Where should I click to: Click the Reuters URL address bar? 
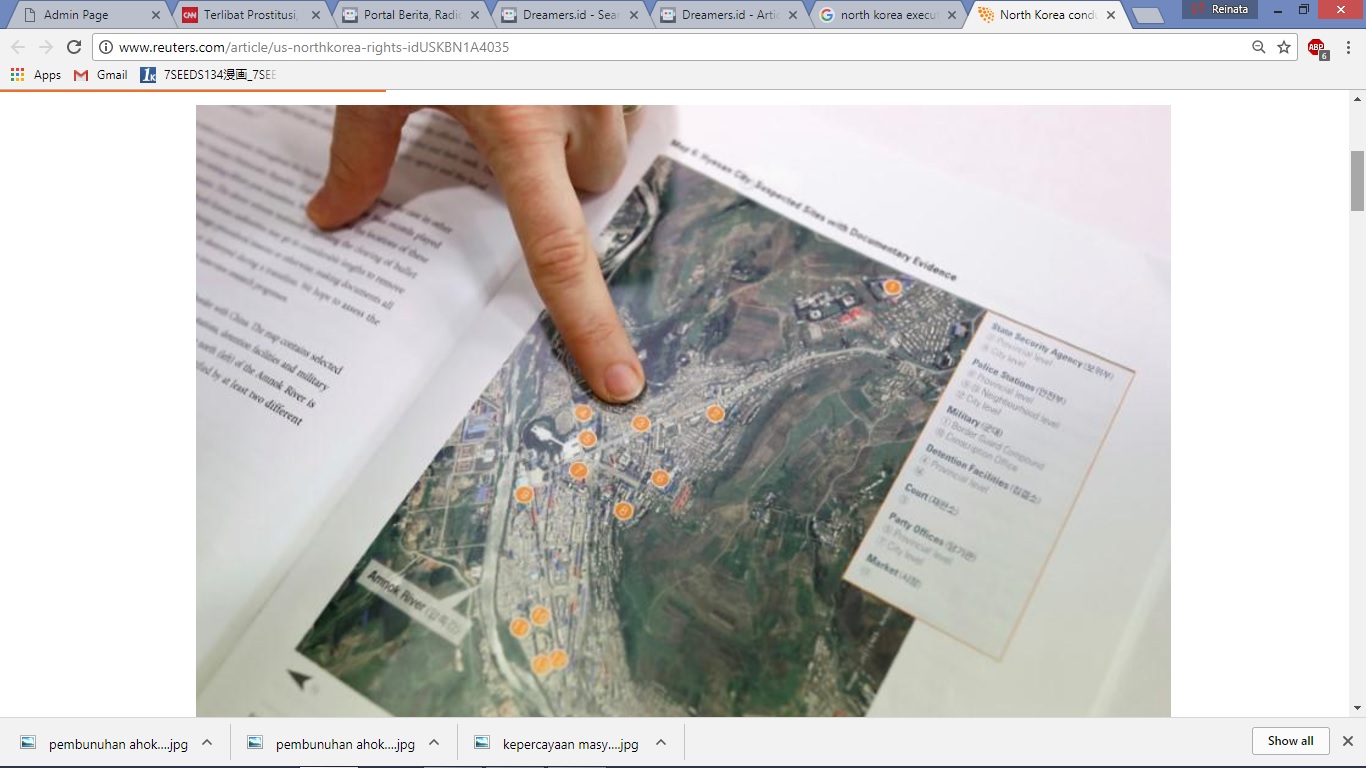680,47
